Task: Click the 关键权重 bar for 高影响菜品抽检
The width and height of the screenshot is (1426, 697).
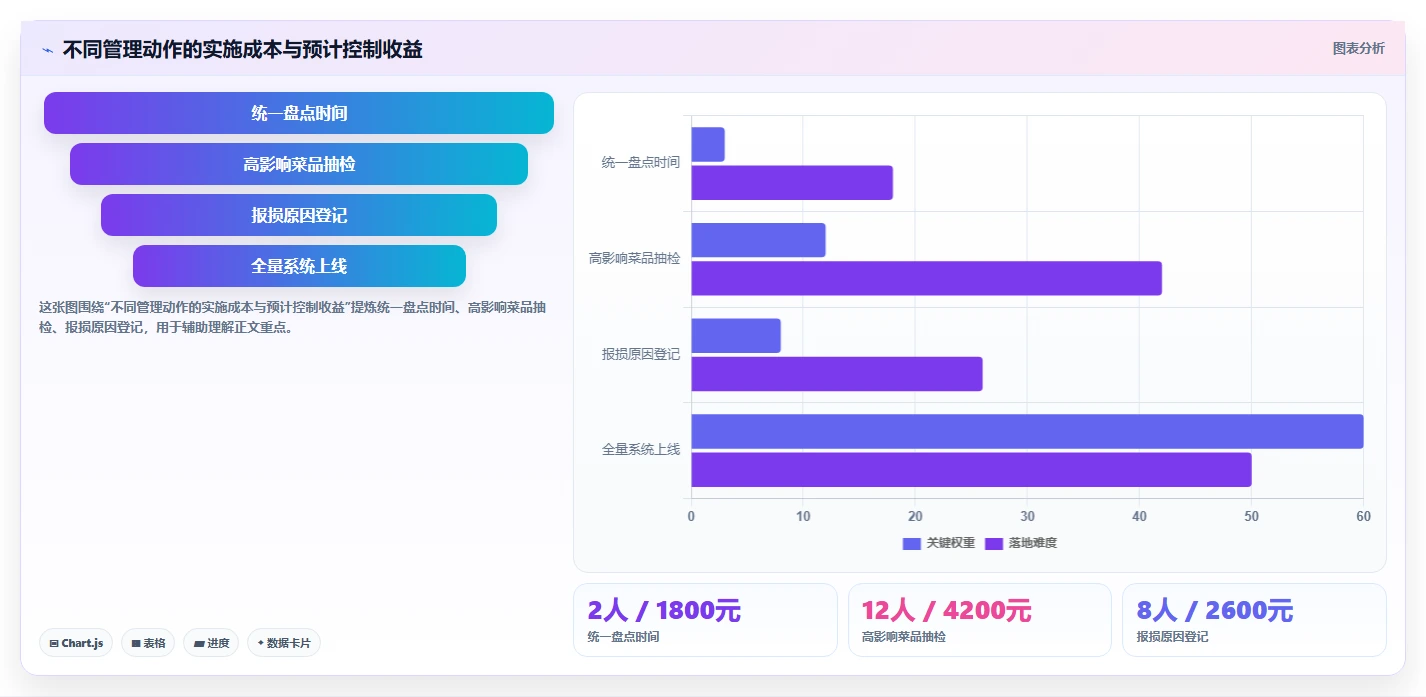Action: [x=759, y=240]
